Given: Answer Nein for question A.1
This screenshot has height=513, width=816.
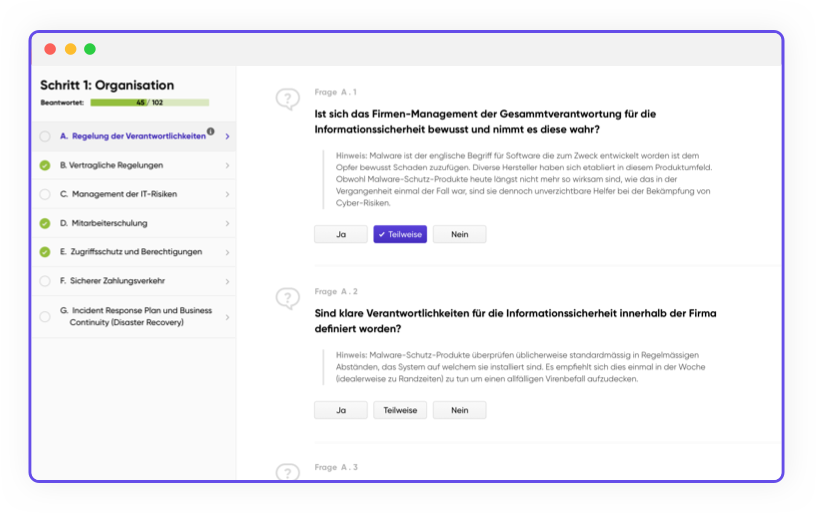Looking at the screenshot, I should click(460, 234).
